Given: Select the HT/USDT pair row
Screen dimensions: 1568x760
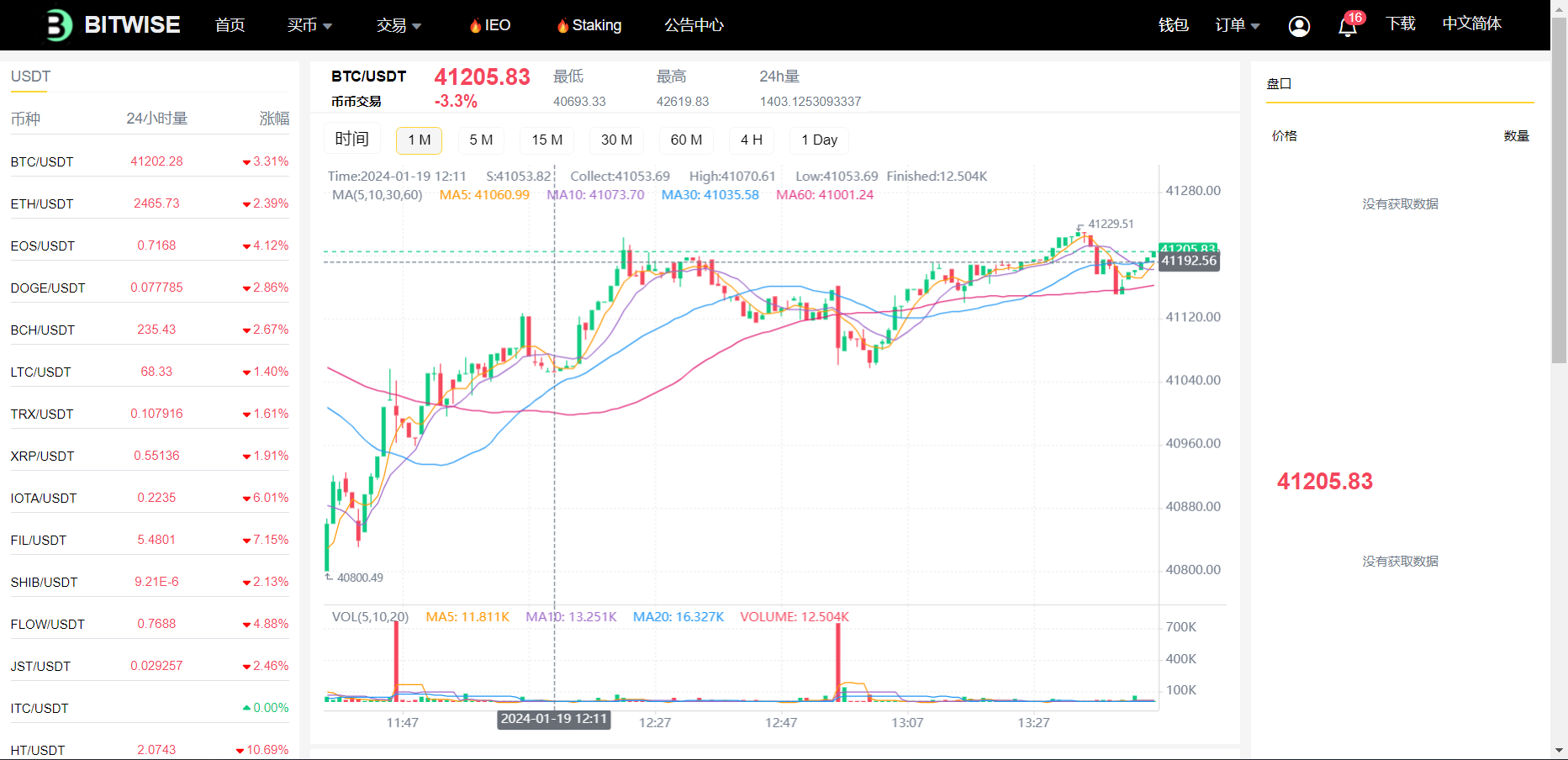Looking at the screenshot, I should (x=150, y=749).
